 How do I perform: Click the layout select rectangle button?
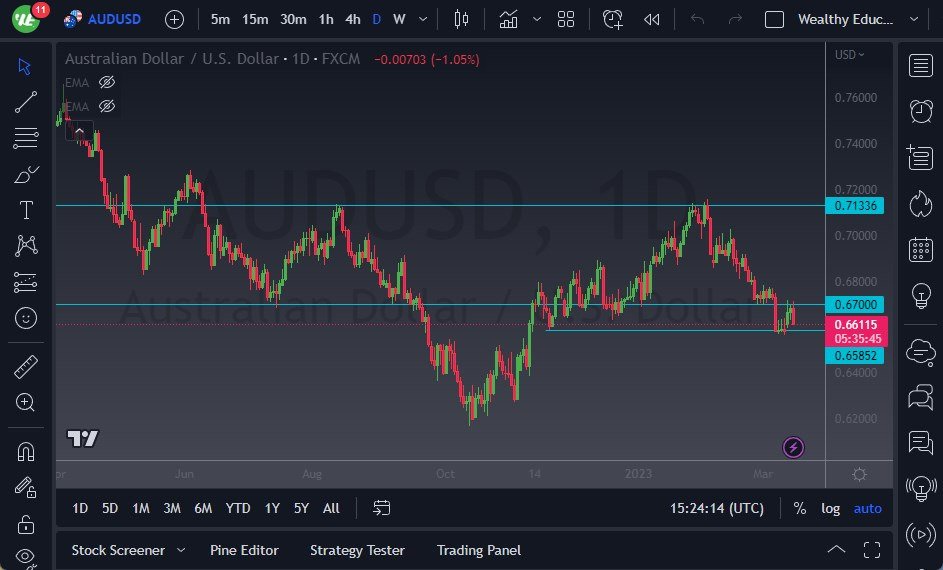point(774,20)
